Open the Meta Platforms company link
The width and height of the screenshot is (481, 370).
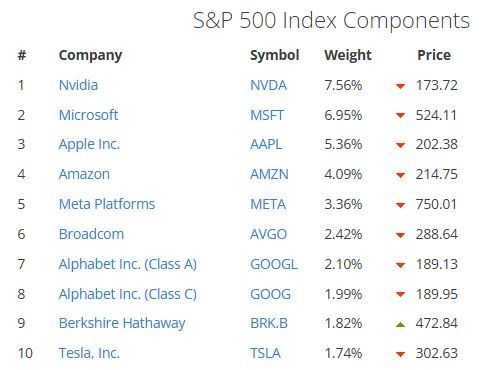[107, 204]
